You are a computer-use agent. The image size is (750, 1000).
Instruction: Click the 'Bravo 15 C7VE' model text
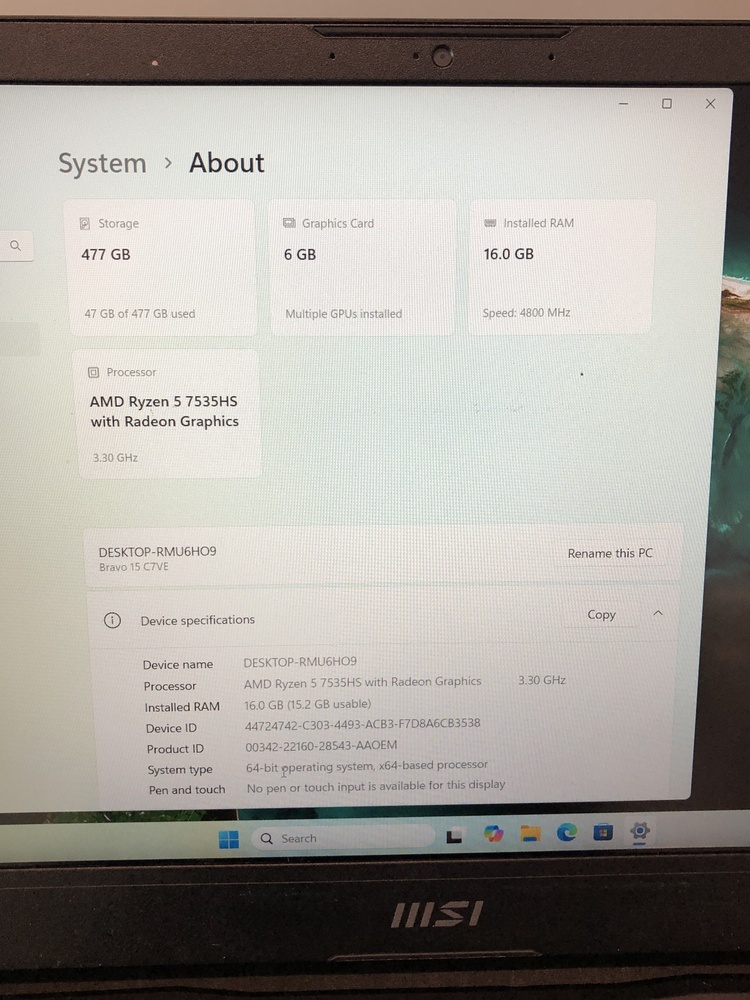pyautogui.click(x=134, y=567)
